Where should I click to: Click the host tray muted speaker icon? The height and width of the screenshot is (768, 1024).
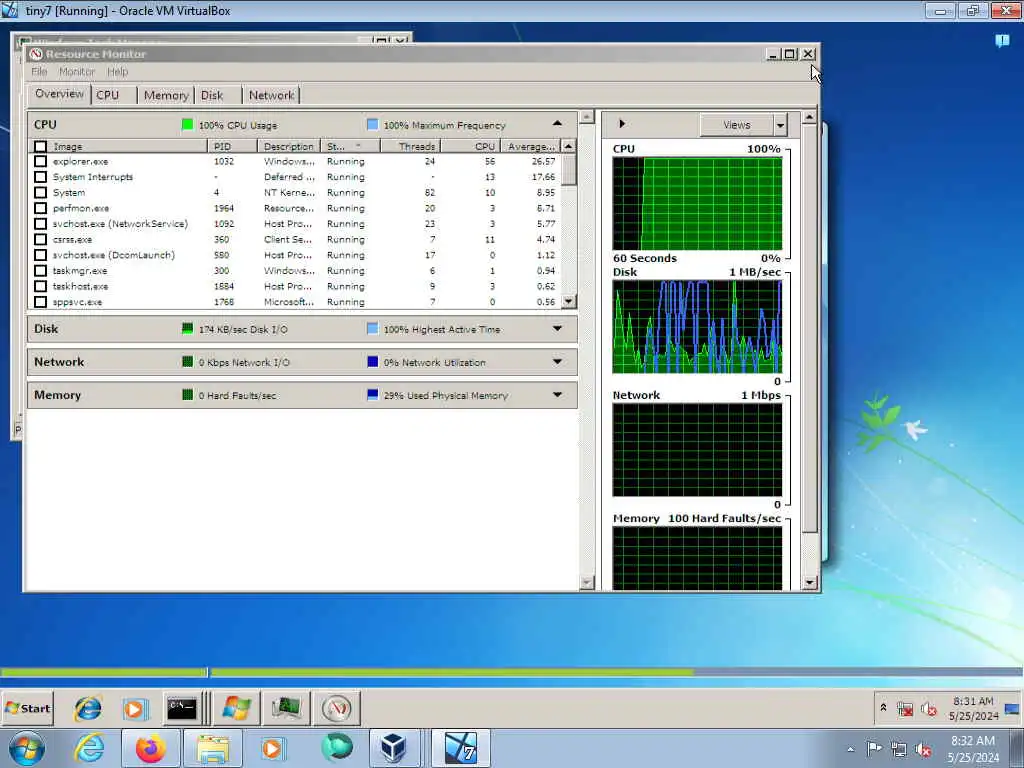pyautogui.click(x=923, y=750)
